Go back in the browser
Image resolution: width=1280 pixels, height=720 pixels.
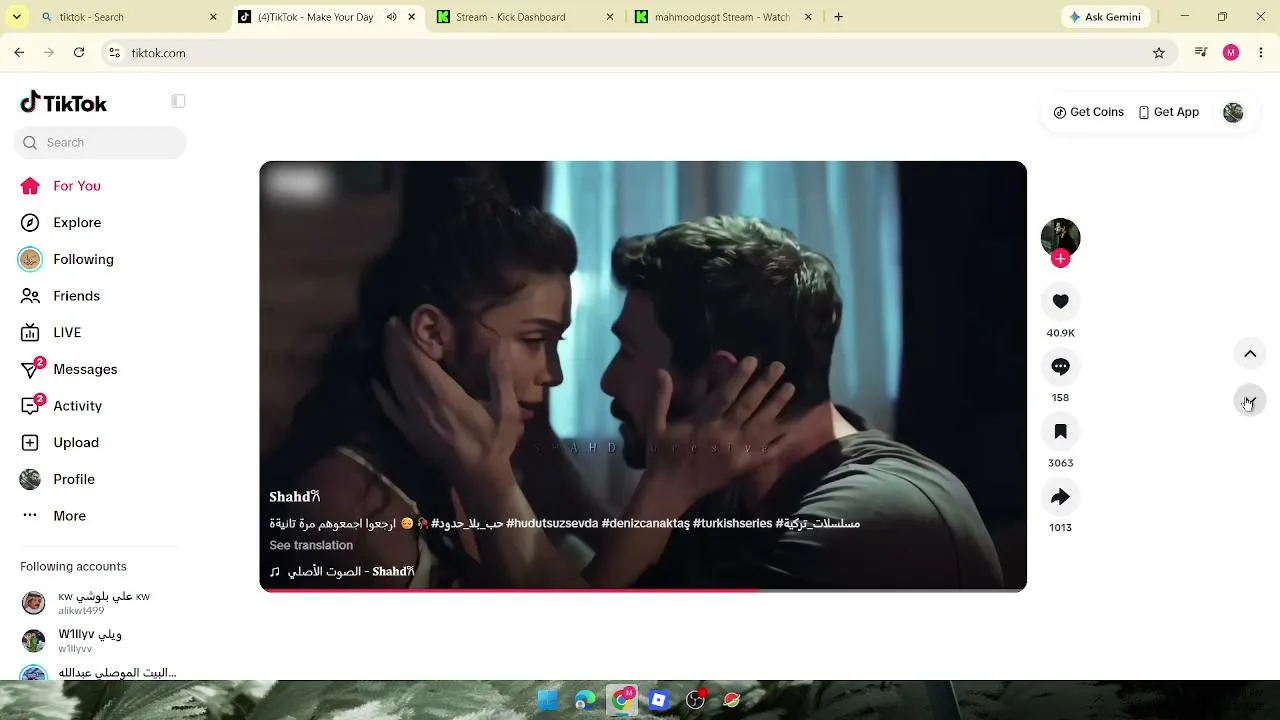tap(19, 53)
